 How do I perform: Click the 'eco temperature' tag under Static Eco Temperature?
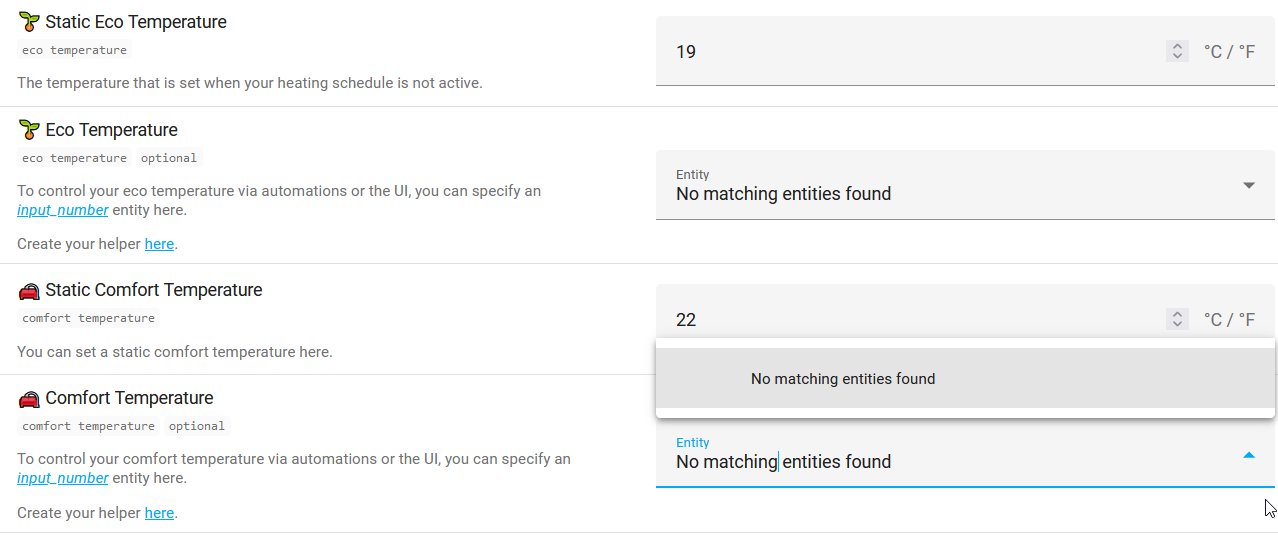pos(75,50)
